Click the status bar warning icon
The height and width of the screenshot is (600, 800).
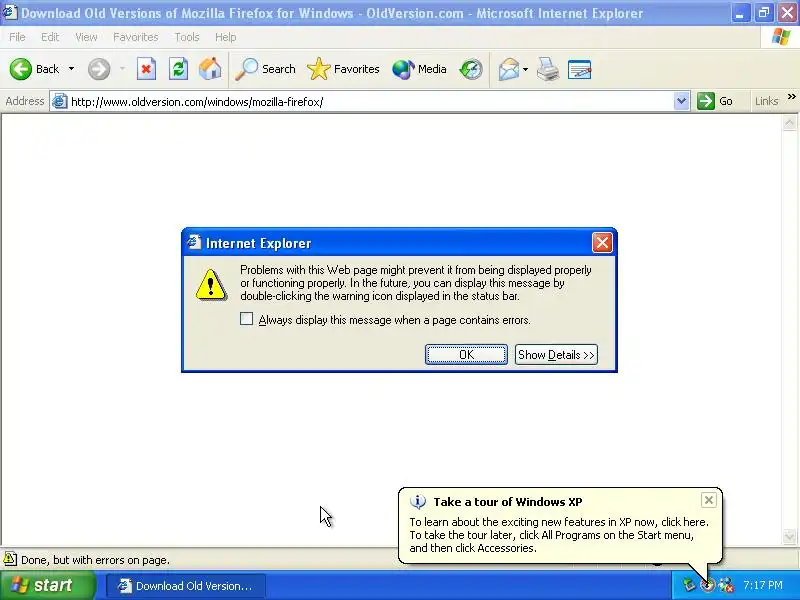click(x=10, y=559)
